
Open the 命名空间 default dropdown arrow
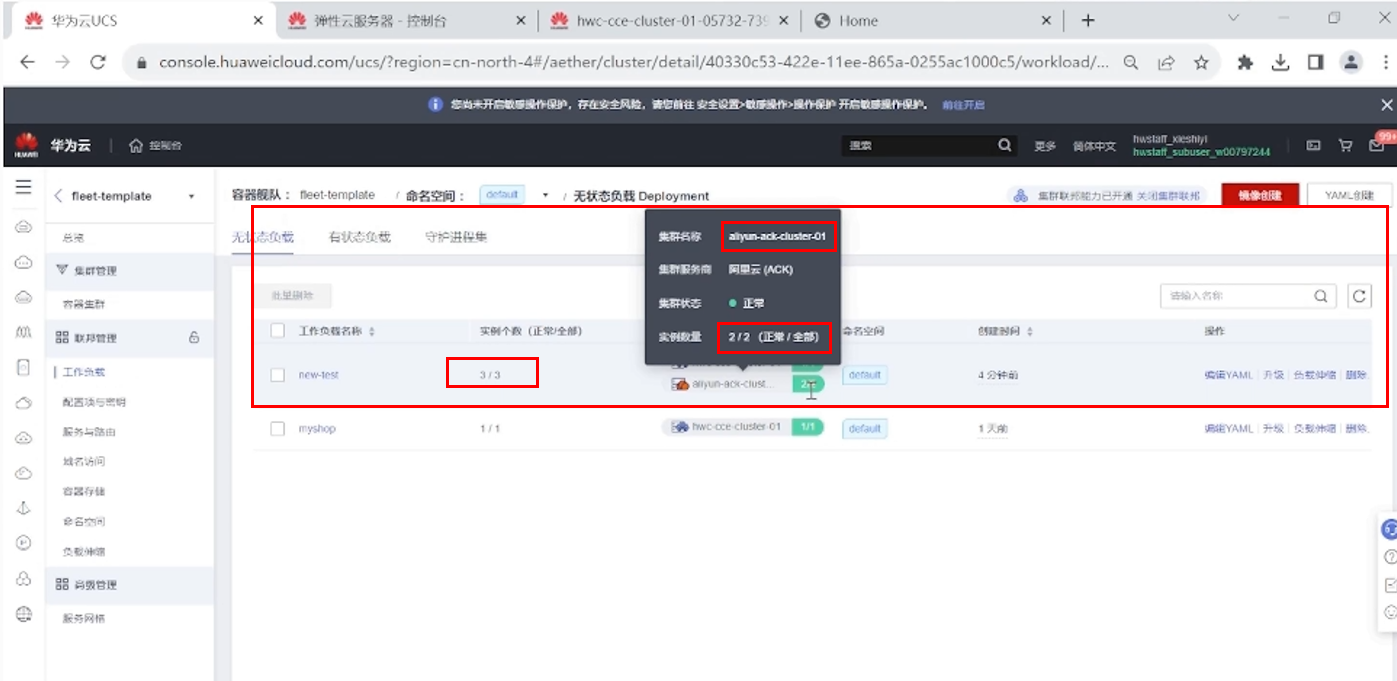point(545,195)
